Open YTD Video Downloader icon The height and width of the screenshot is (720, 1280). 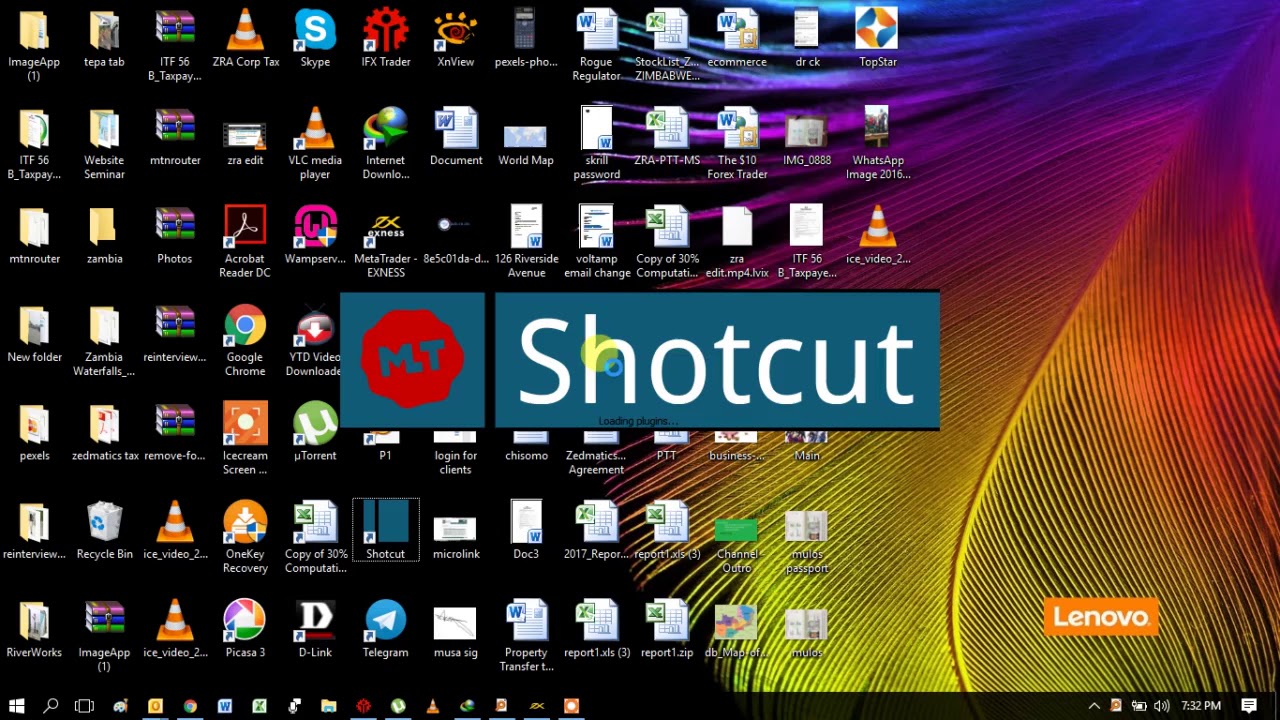(x=315, y=340)
